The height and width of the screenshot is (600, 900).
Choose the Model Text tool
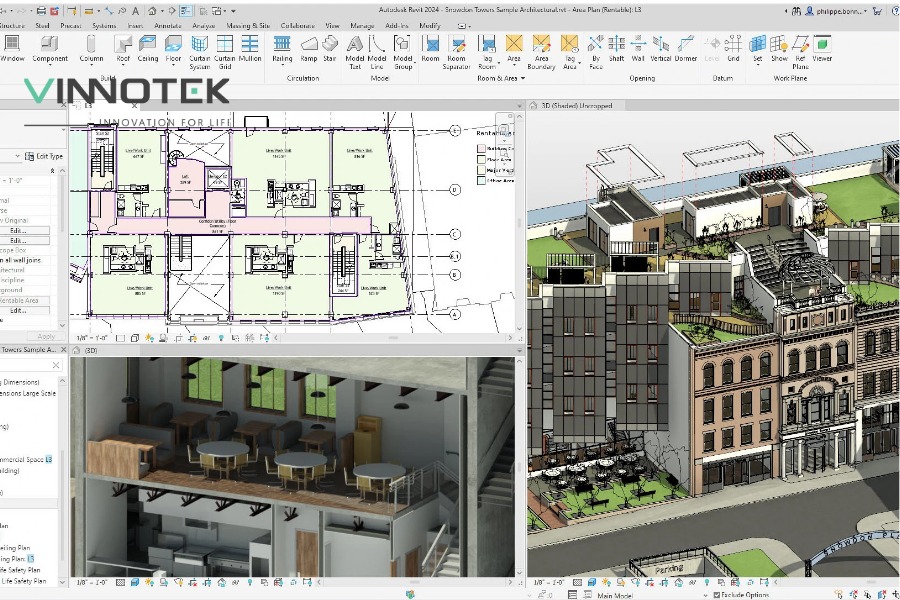point(355,52)
